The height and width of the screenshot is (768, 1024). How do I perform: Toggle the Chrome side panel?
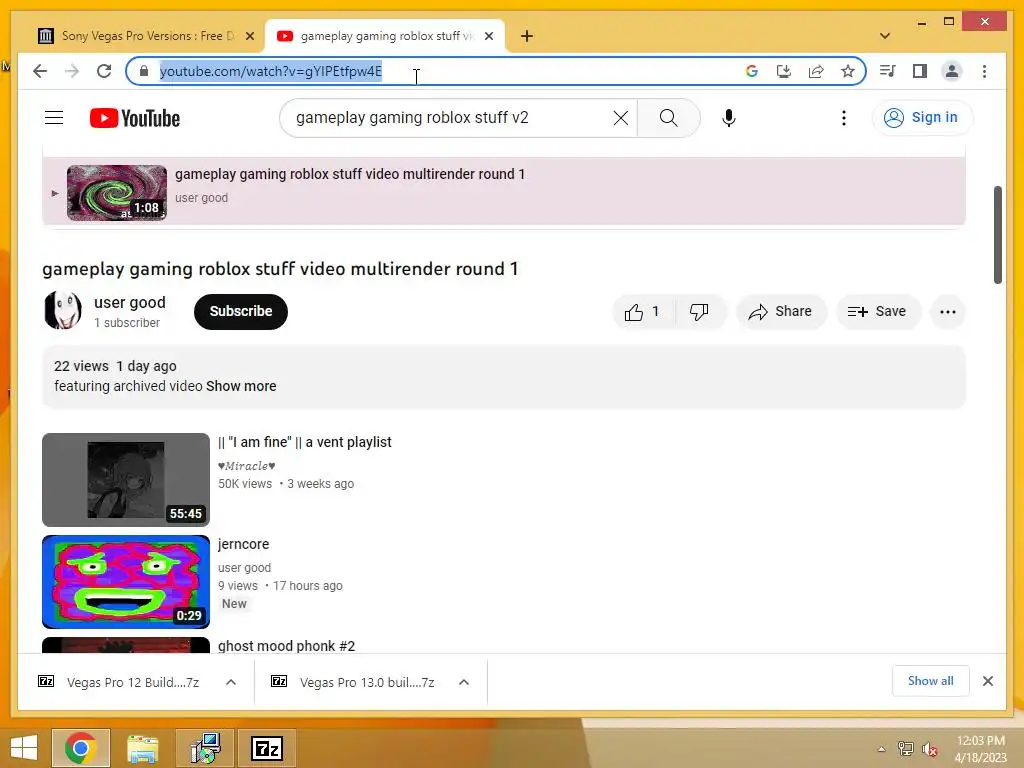pyautogui.click(x=920, y=71)
